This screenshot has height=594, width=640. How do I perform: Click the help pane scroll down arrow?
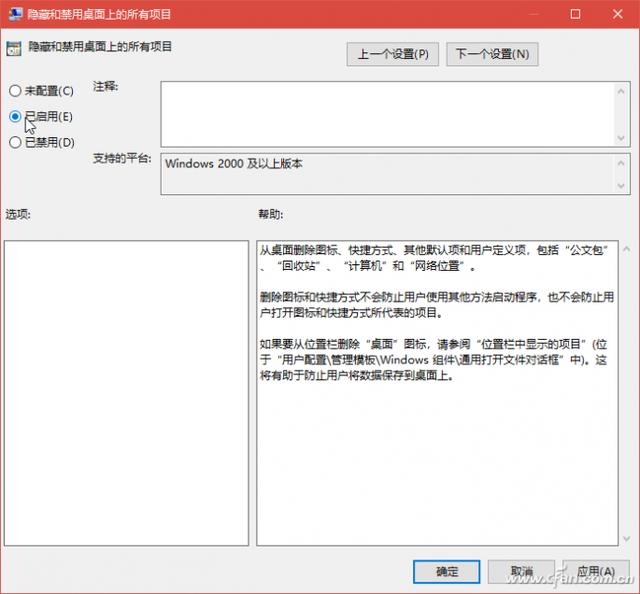(x=627, y=539)
